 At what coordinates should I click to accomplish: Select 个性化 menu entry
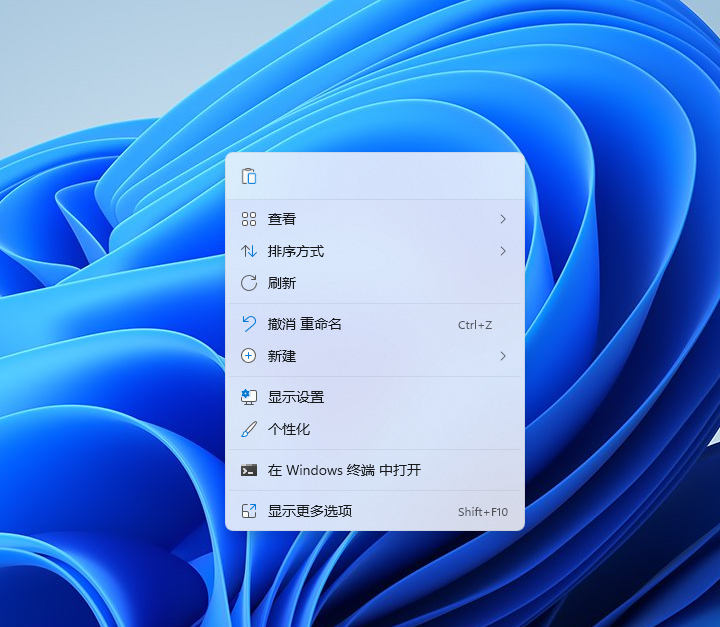pyautogui.click(x=375, y=429)
